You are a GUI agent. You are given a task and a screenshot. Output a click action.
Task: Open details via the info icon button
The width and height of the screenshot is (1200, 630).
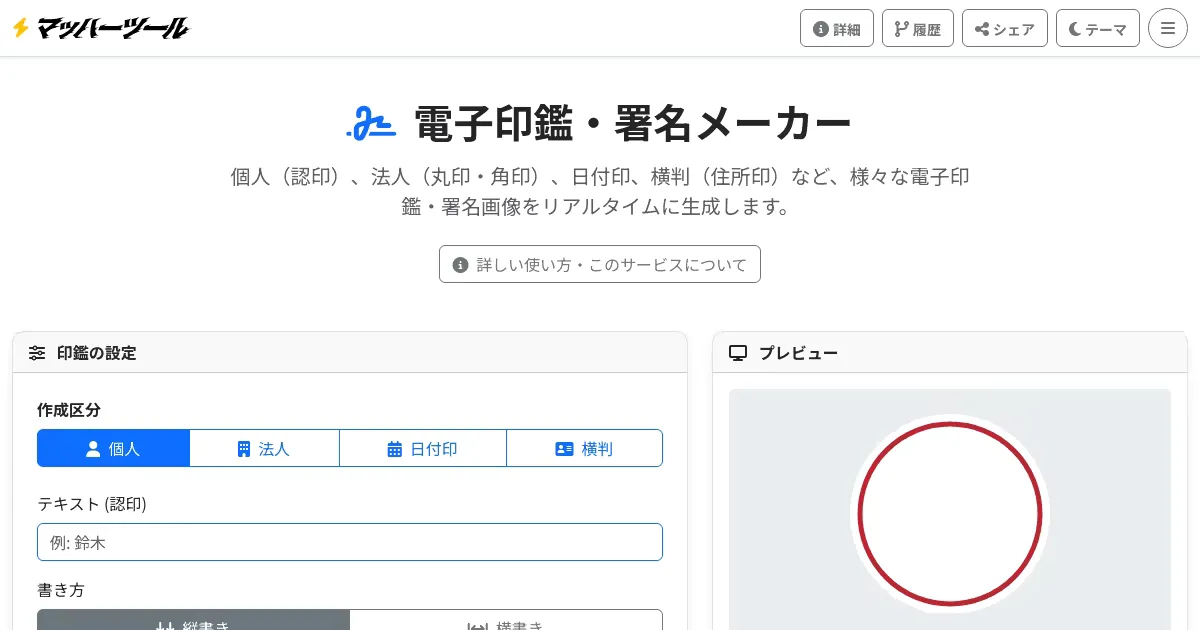point(837,29)
